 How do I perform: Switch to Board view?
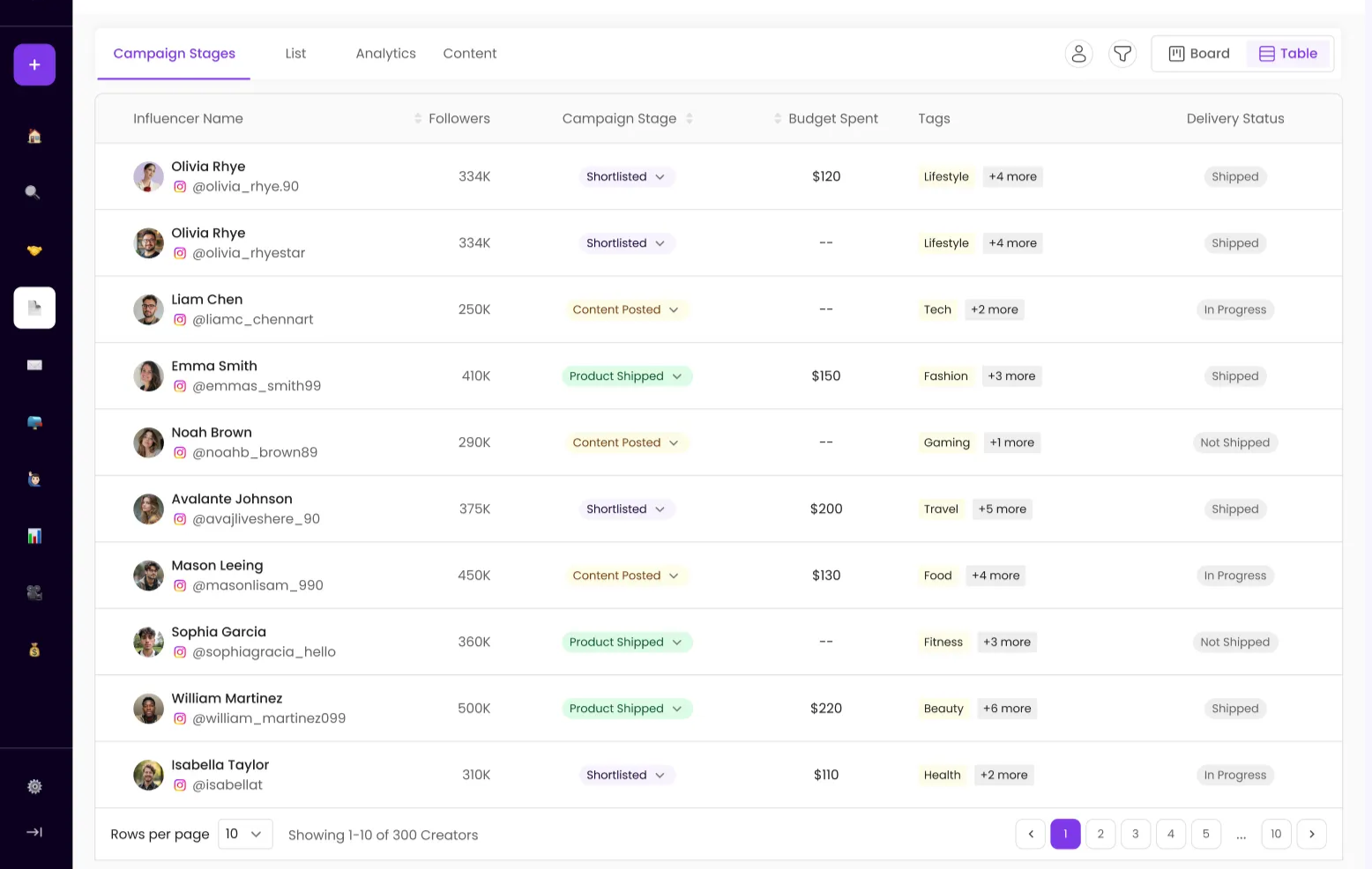pos(1199,54)
